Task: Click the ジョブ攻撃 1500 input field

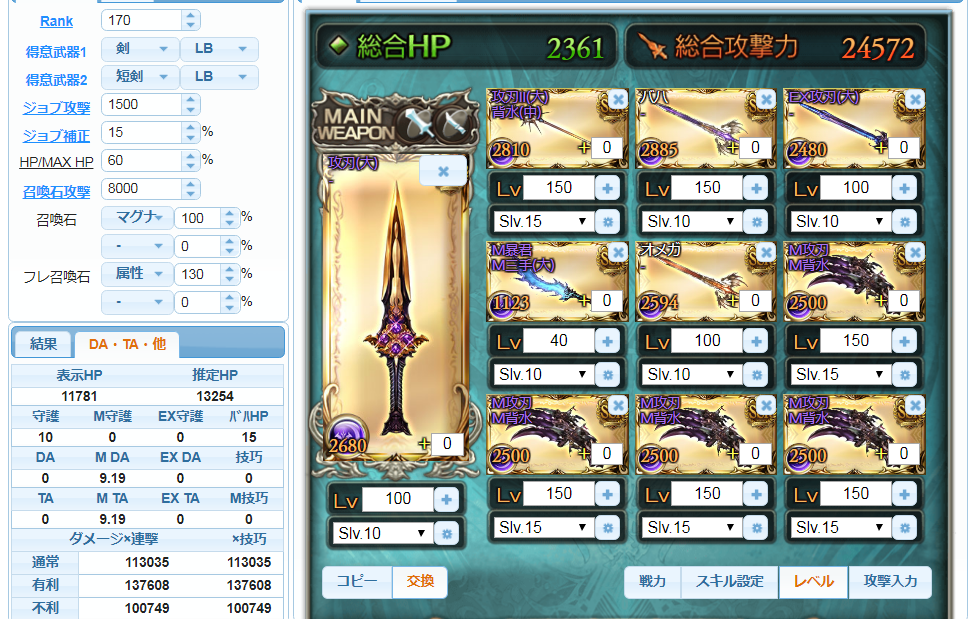Action: [142, 104]
